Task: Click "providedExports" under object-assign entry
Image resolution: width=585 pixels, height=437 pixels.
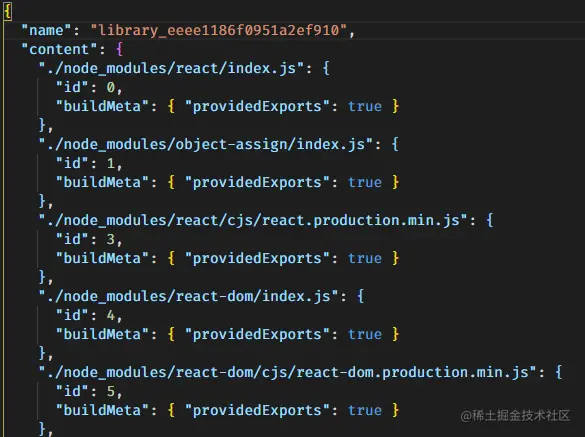Action: point(257,182)
